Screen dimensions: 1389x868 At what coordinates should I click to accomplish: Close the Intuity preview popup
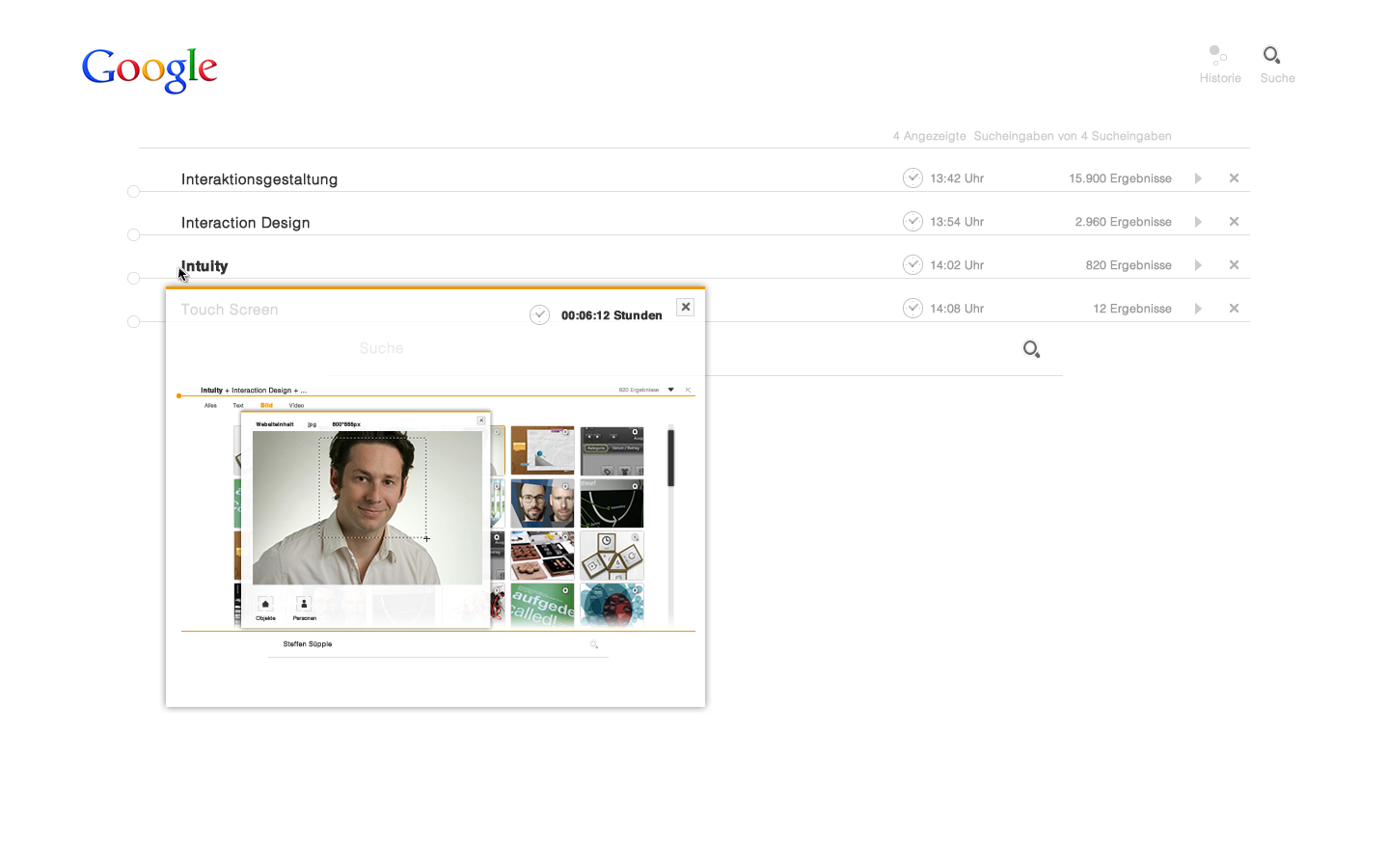[x=686, y=307]
